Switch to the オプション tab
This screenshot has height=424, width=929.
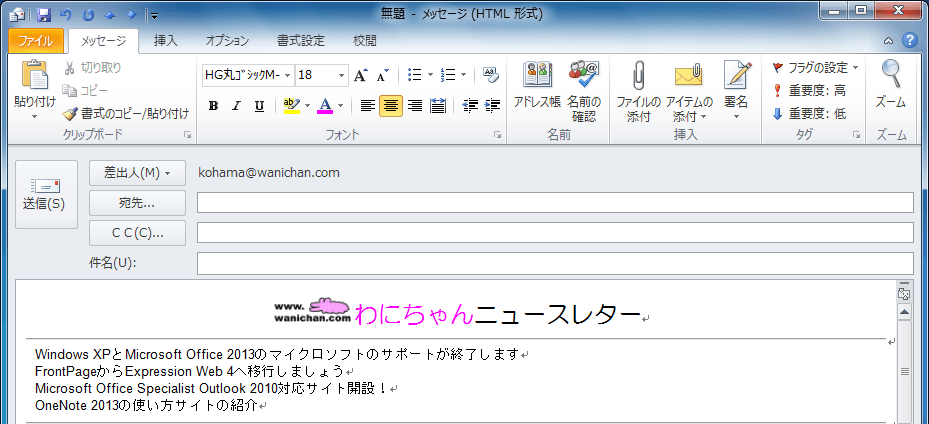point(228,41)
